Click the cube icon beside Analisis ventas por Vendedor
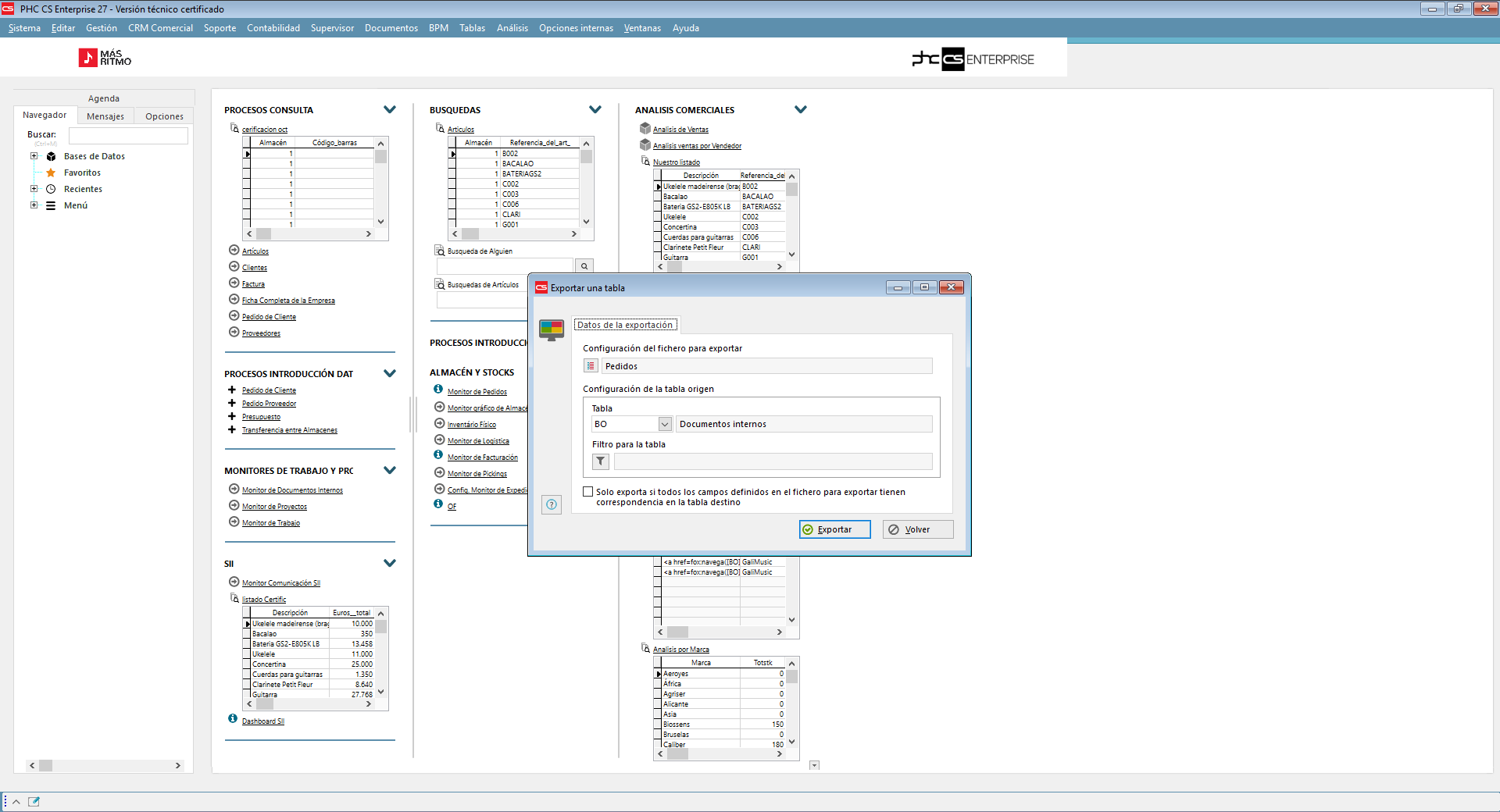The width and height of the screenshot is (1500, 812). 645,144
